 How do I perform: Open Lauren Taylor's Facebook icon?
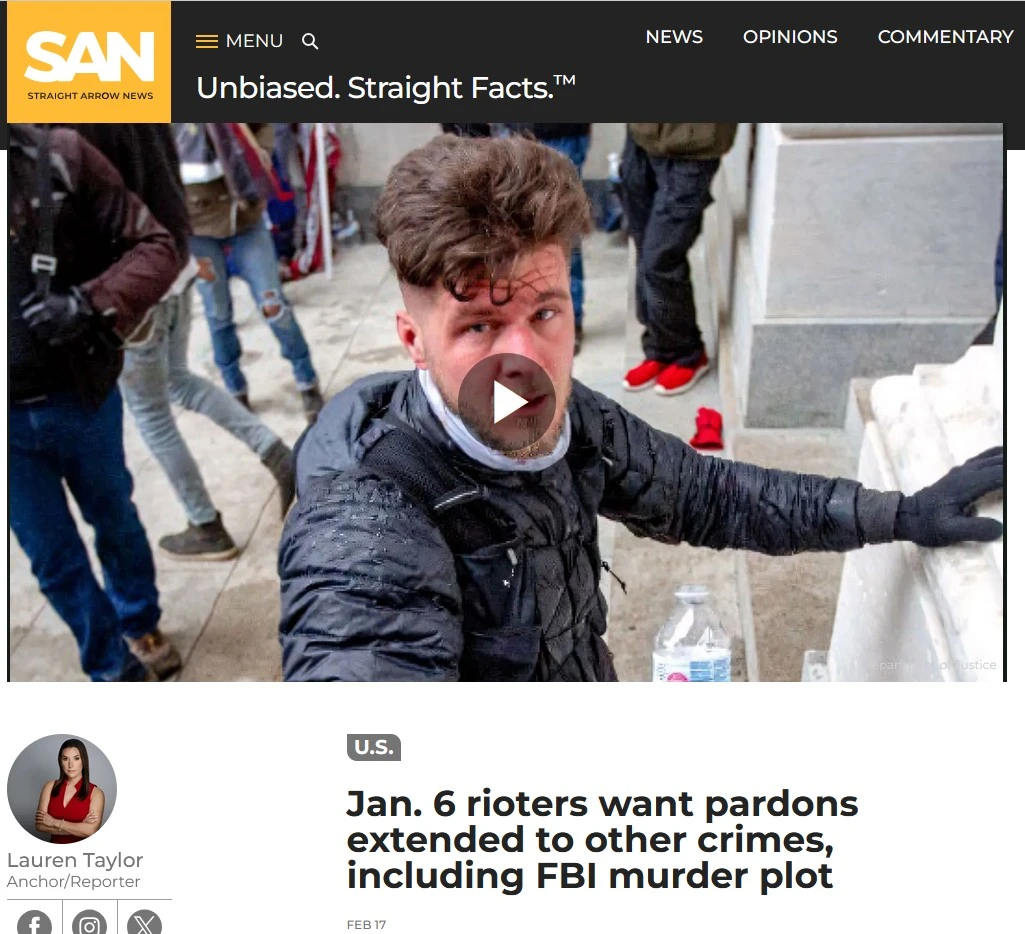pos(34,923)
